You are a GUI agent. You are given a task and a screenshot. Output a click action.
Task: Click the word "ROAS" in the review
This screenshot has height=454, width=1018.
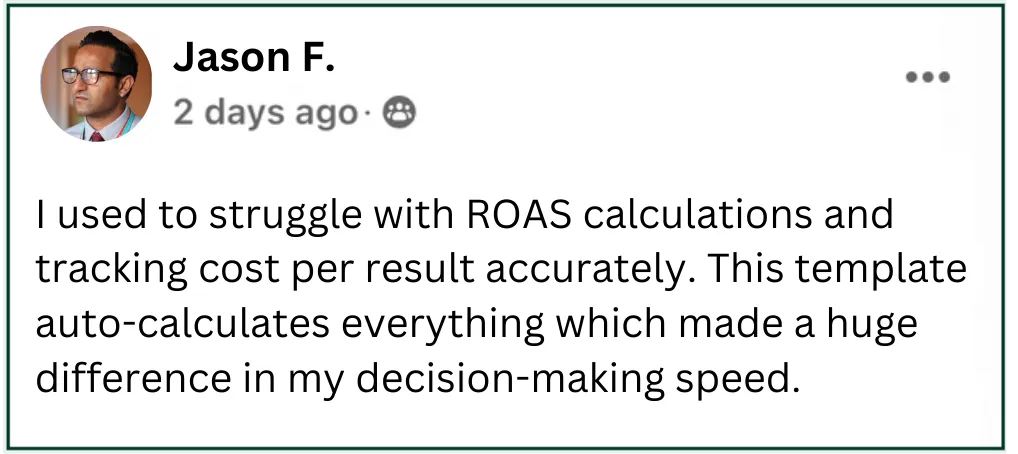tap(520, 215)
